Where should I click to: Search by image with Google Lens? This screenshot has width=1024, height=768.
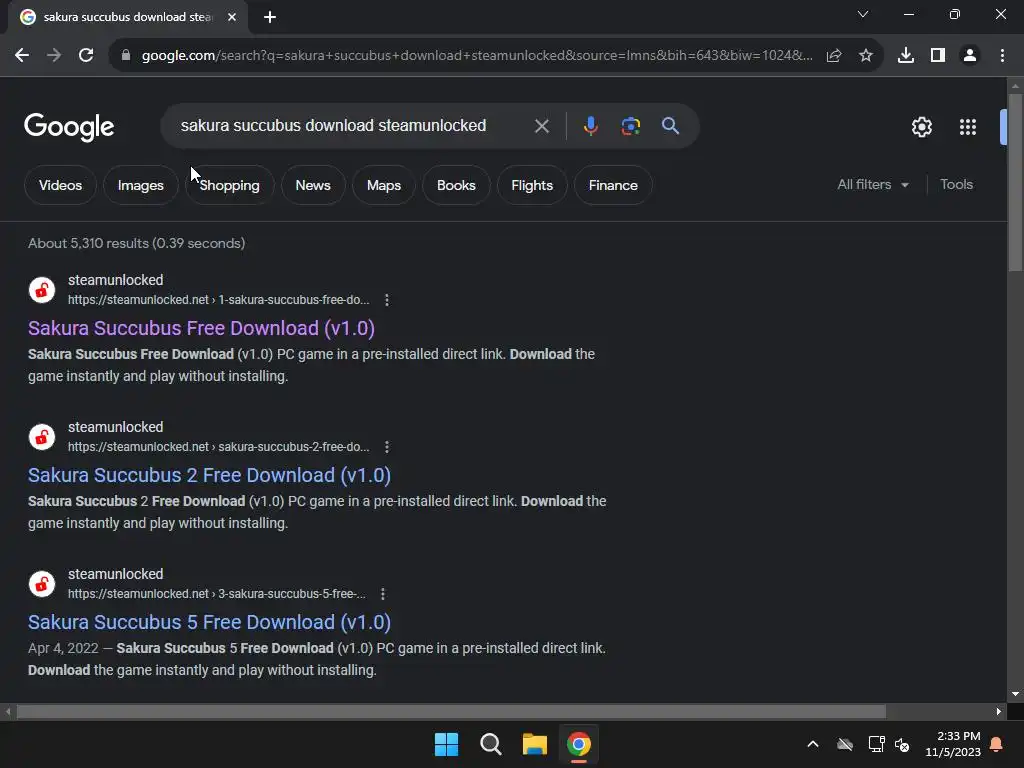click(630, 126)
